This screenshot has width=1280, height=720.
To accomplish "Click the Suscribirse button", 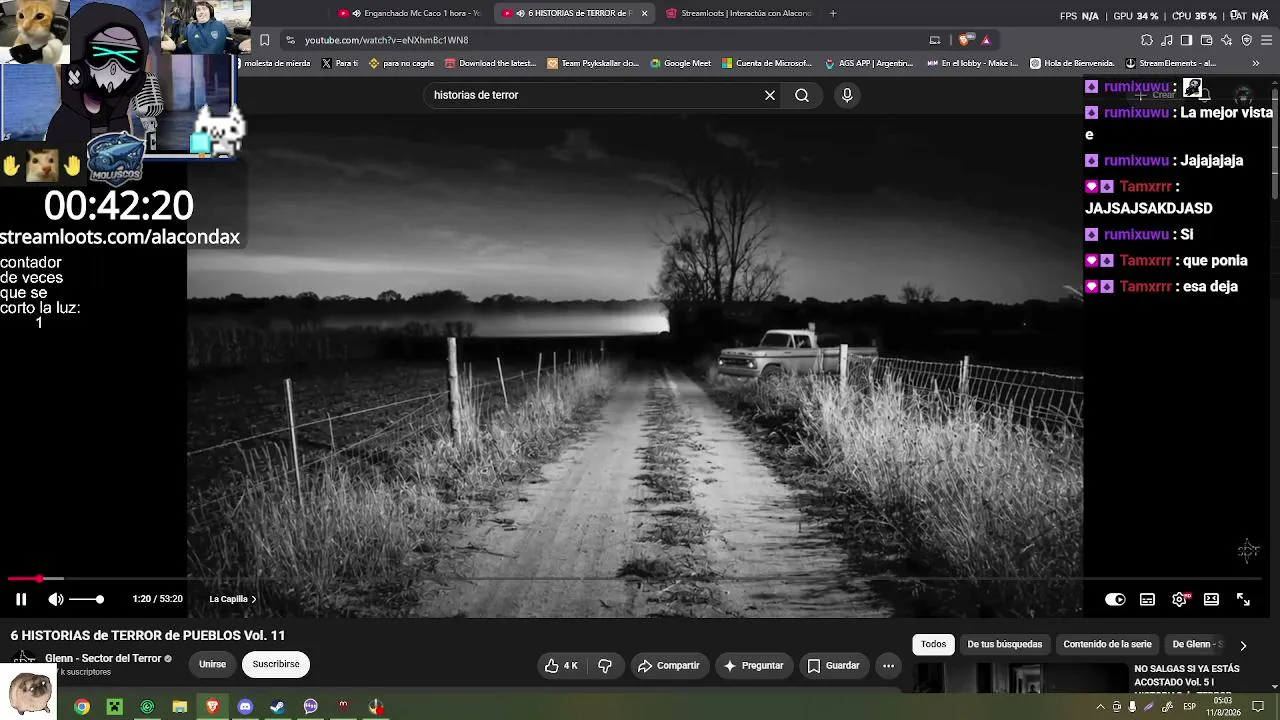I will pos(276,664).
